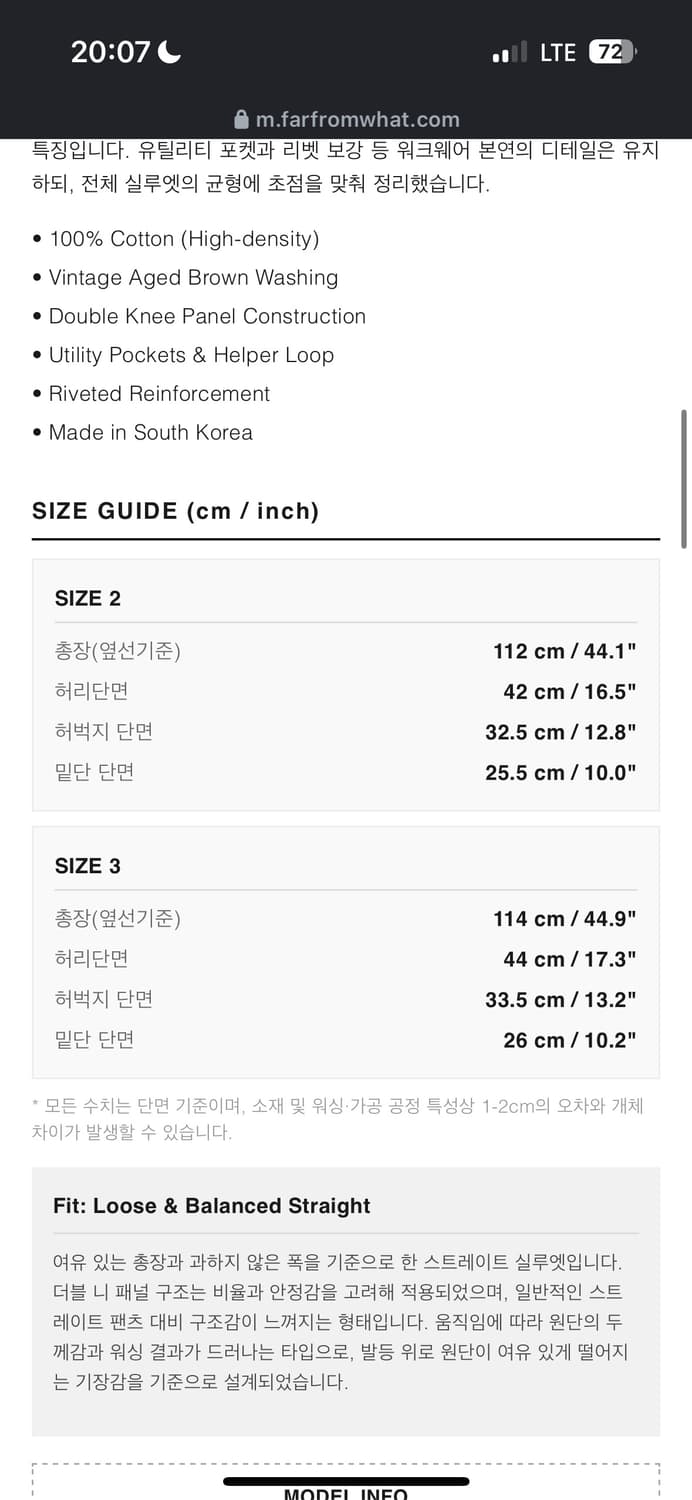The width and height of the screenshot is (692, 1500).
Task: Tap the 총장(옆선기준) row under SIZE 2
Action: [120, 650]
